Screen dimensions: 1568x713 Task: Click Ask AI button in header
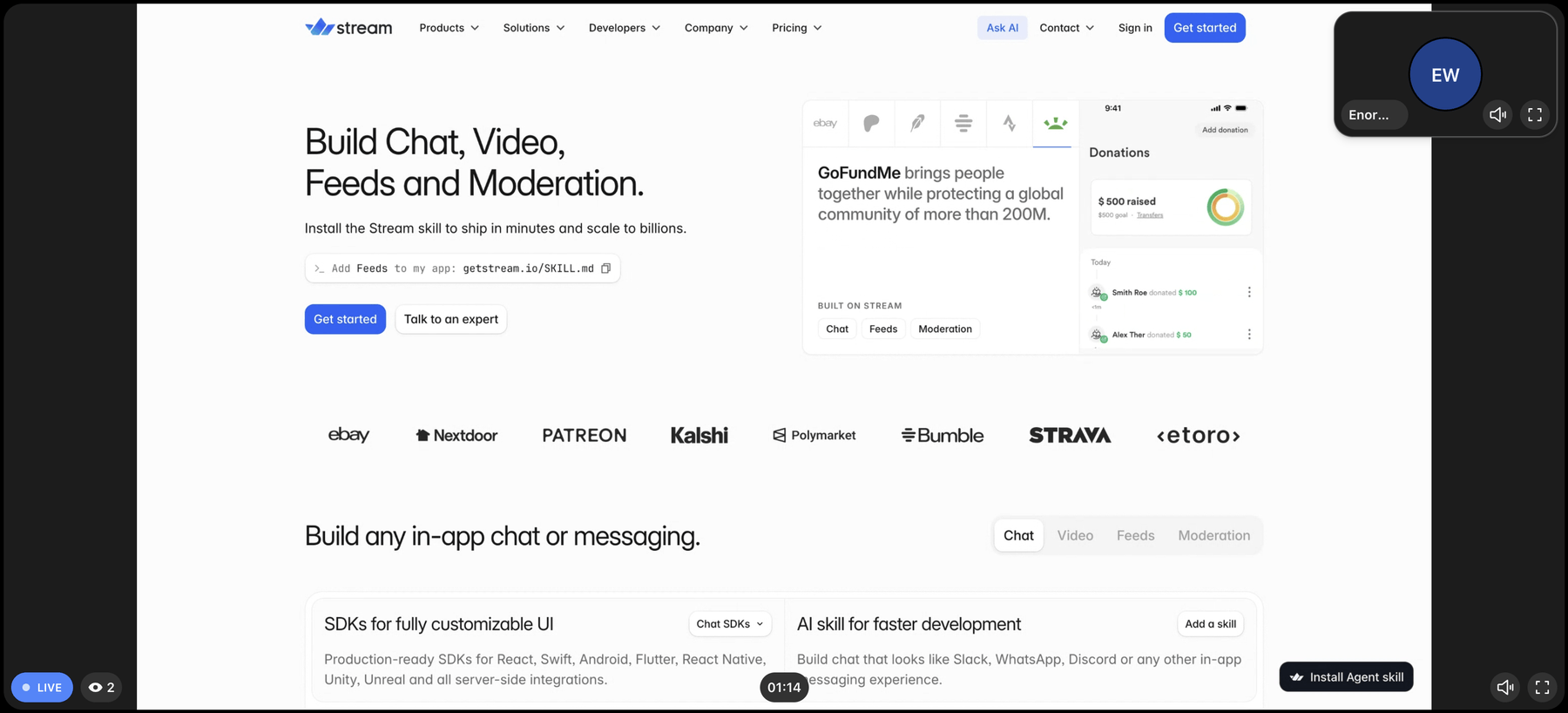pyautogui.click(x=1003, y=28)
